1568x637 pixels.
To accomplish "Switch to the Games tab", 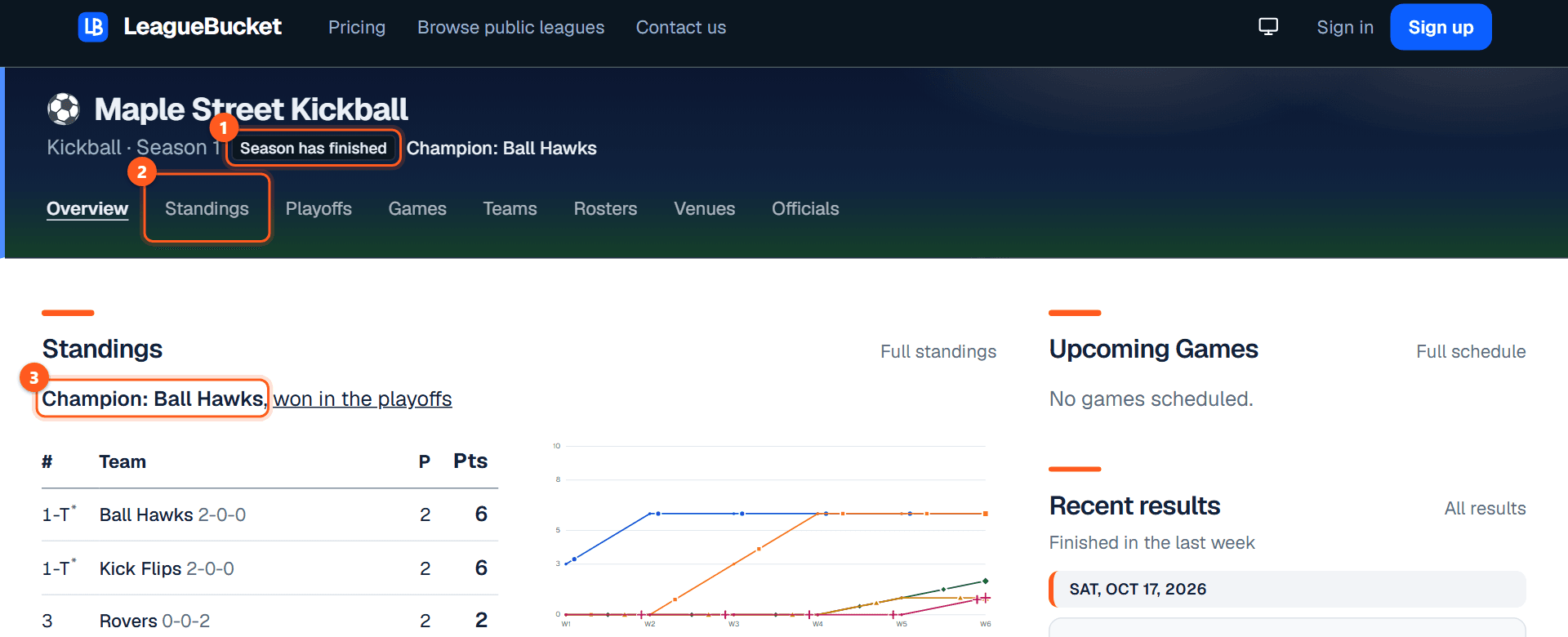I will 417,208.
